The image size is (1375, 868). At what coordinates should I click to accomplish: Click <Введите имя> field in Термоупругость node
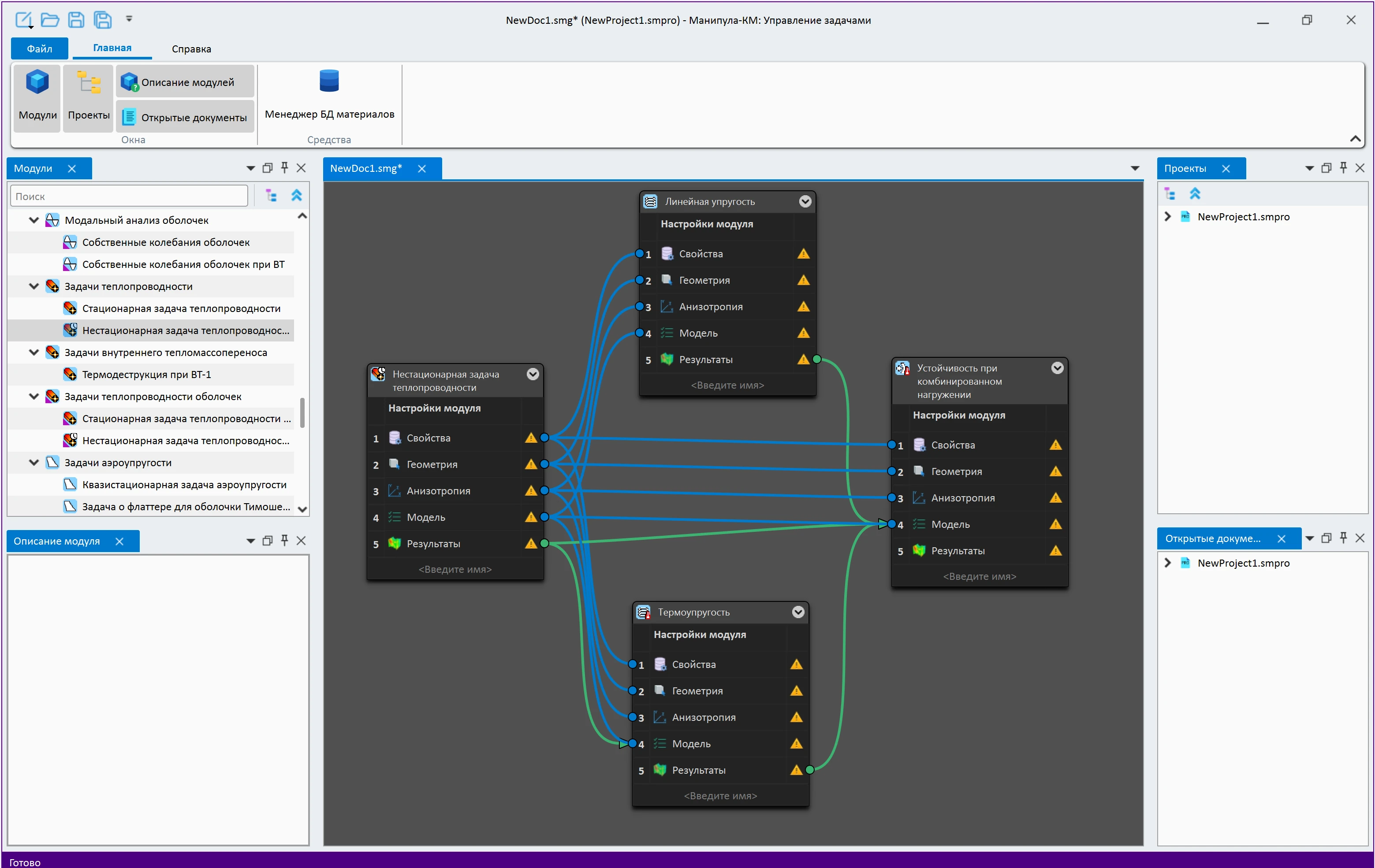tap(720, 796)
